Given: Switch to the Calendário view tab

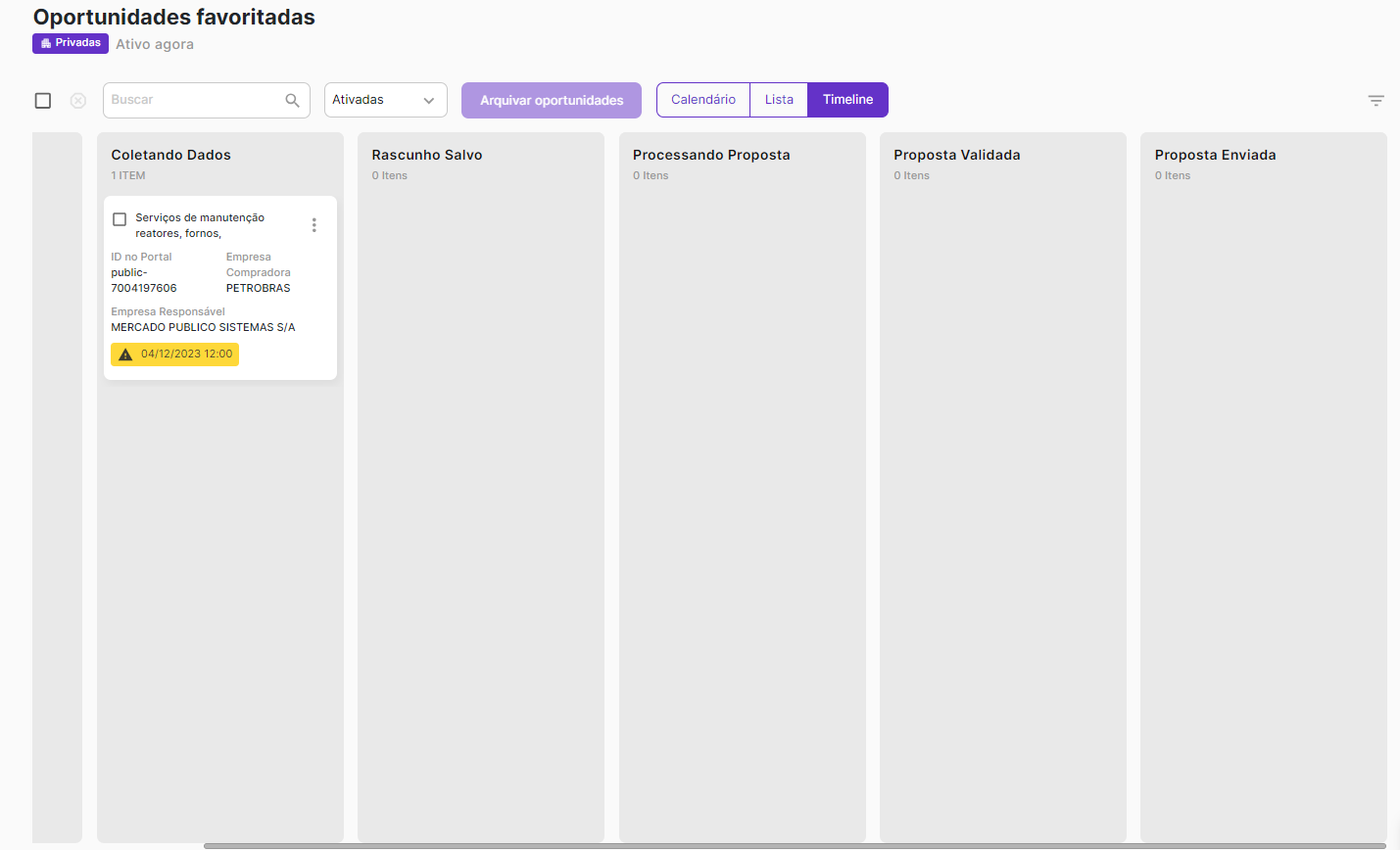Looking at the screenshot, I should point(702,100).
